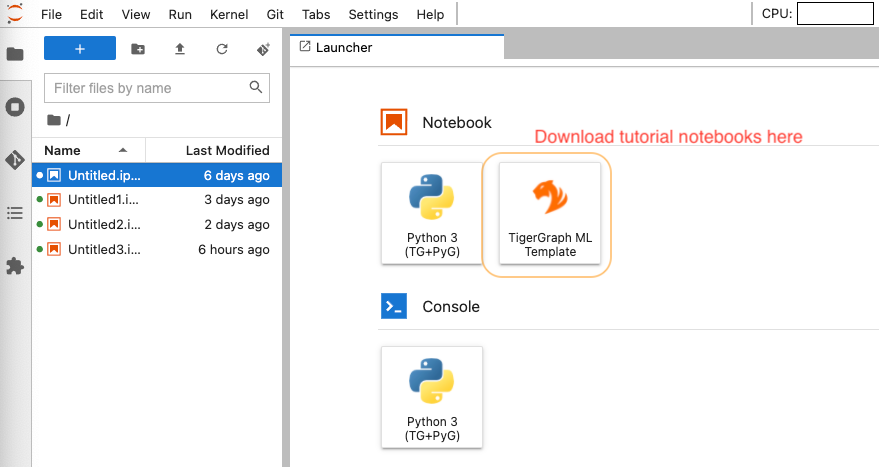
Task: Select Untitled2 notebook file
Action: point(157,224)
